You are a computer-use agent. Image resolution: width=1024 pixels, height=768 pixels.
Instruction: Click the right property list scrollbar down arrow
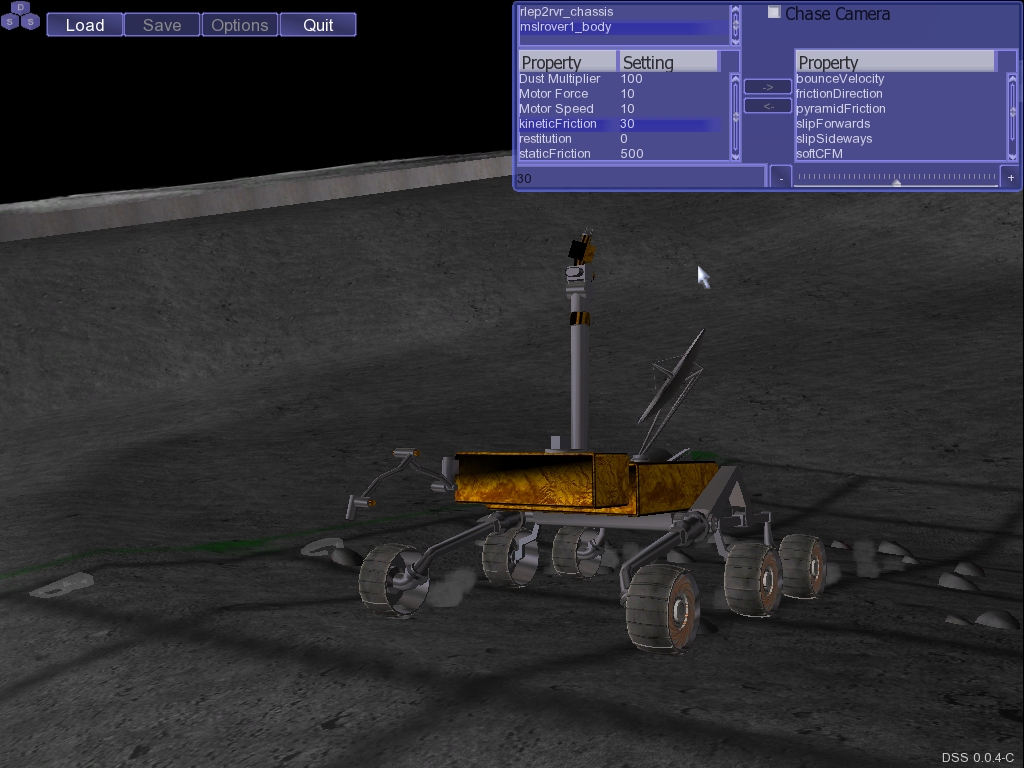(x=1013, y=157)
